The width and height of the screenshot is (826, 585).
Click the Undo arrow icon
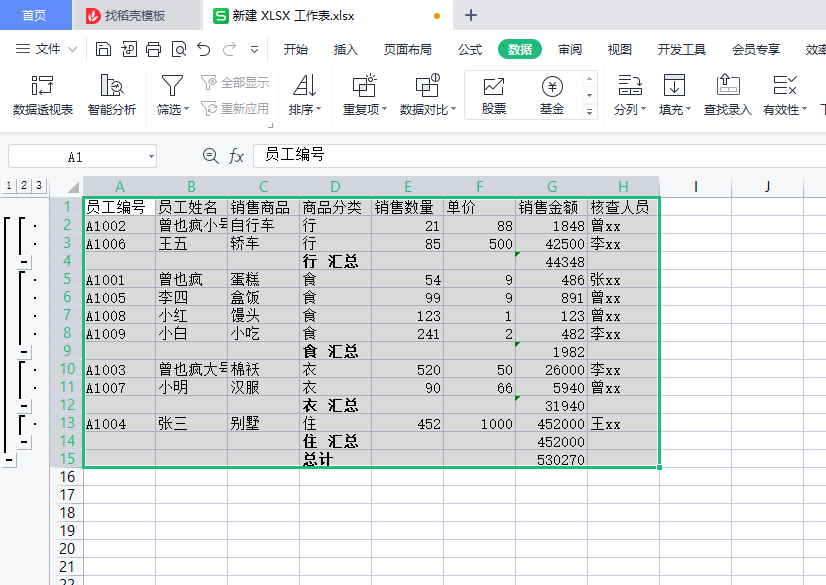pos(204,49)
